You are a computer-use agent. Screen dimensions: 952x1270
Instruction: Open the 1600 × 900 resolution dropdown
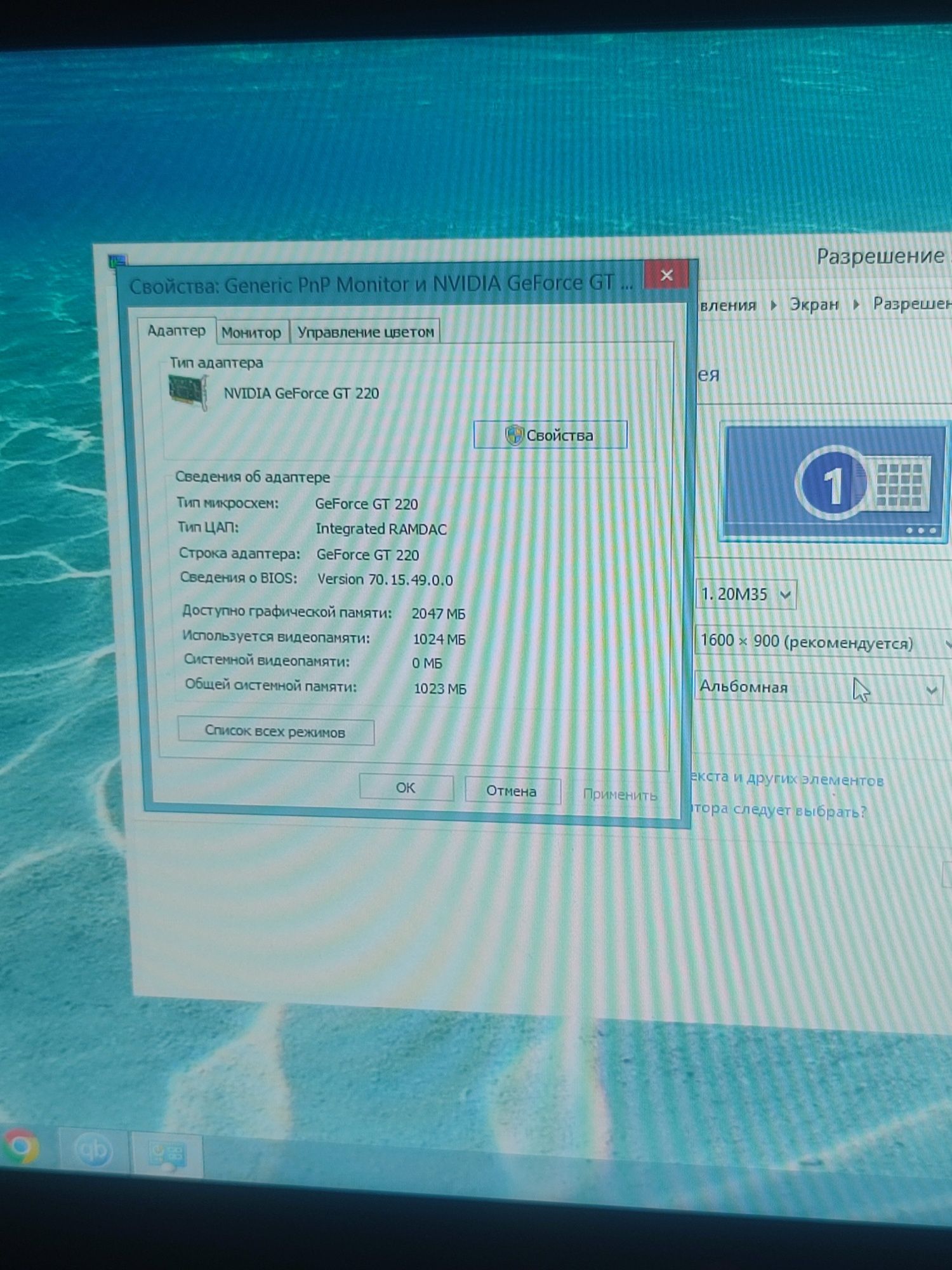[x=823, y=642]
